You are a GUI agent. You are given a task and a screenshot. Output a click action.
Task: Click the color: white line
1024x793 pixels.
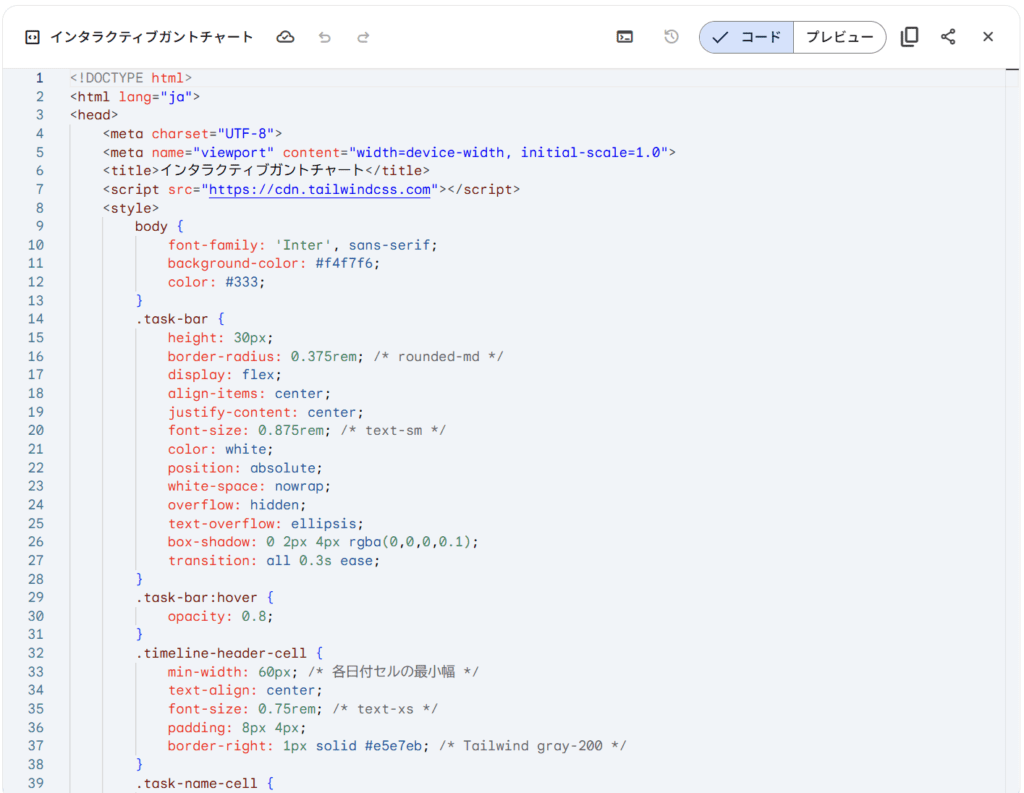pyautogui.click(x=221, y=449)
